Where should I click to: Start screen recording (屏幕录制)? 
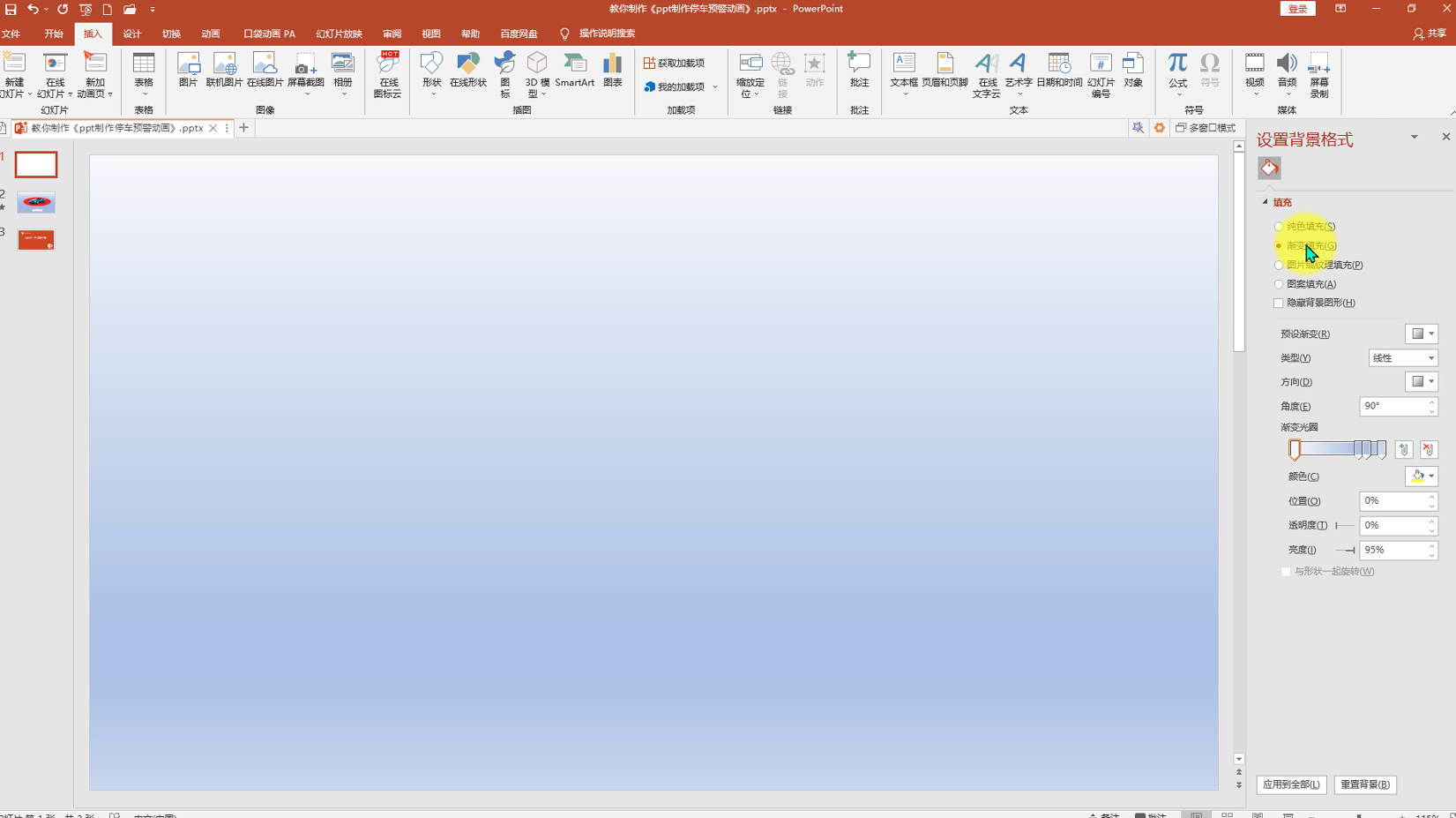pyautogui.click(x=1318, y=74)
